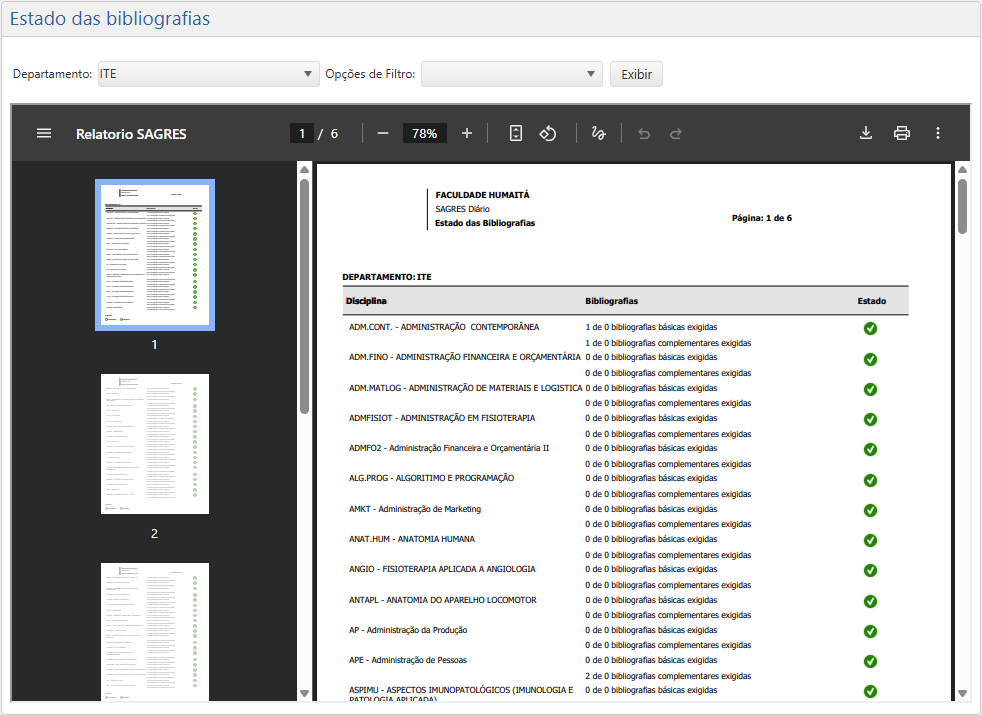
Task: Select the draw annotation tool
Action: click(x=599, y=133)
